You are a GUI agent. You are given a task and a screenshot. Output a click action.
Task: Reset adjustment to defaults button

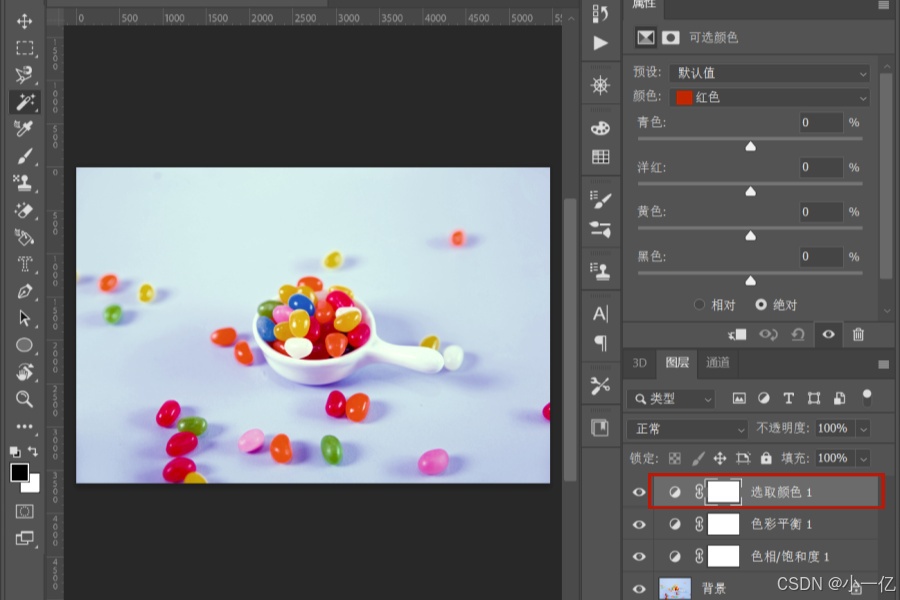[798, 335]
